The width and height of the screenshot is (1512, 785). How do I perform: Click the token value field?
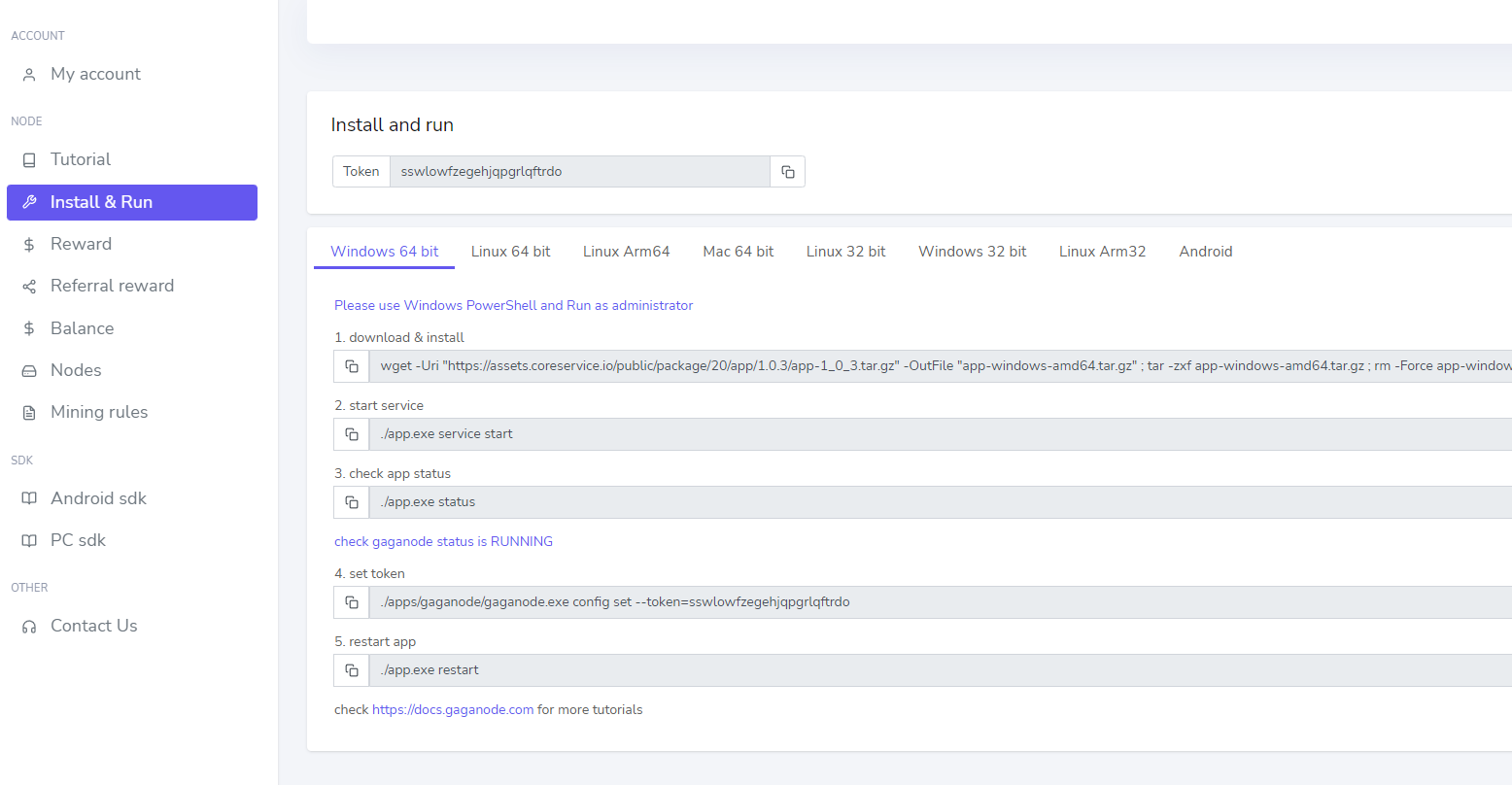(x=580, y=172)
